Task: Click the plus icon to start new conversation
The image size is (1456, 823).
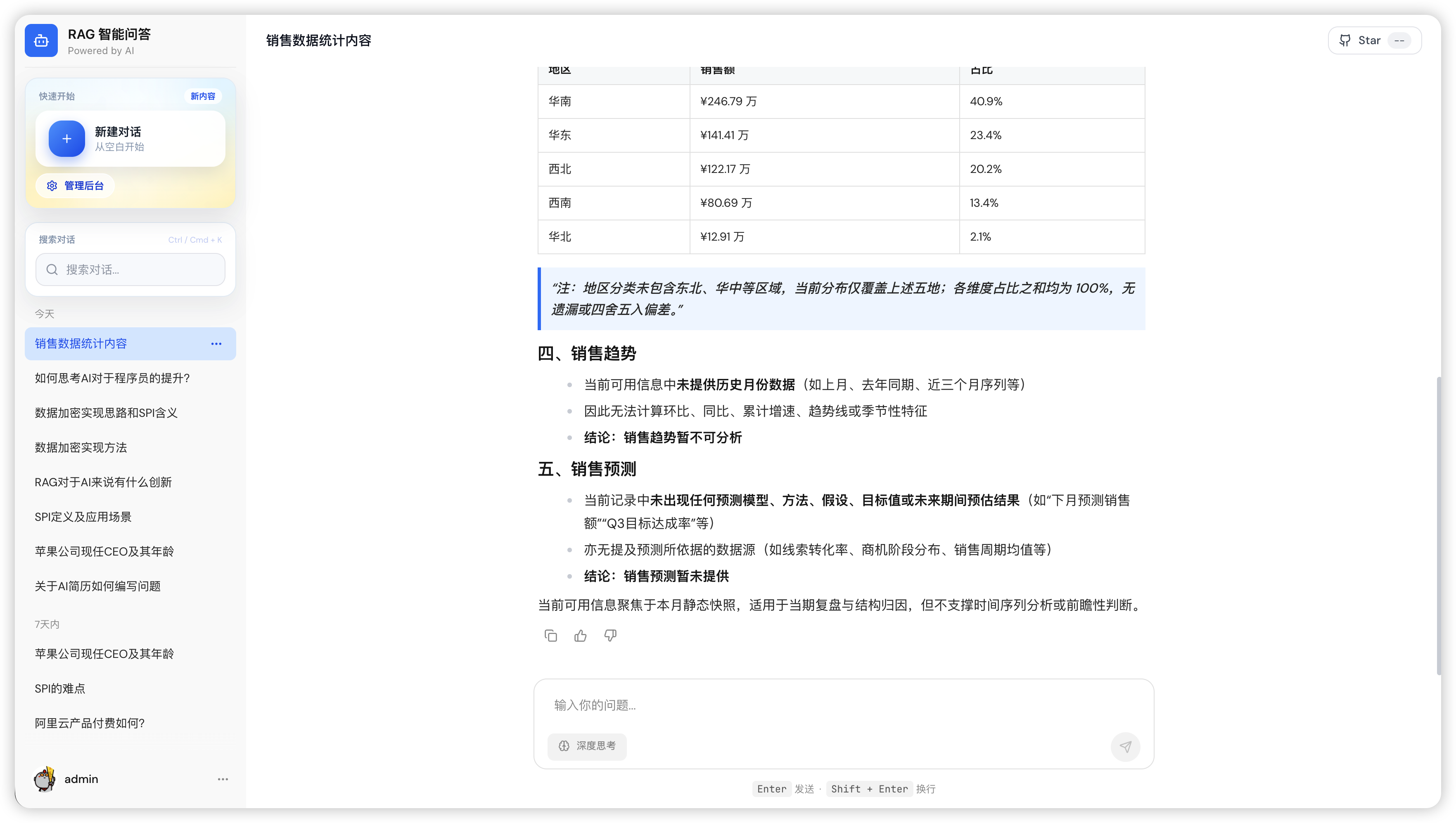Action: pos(67,139)
